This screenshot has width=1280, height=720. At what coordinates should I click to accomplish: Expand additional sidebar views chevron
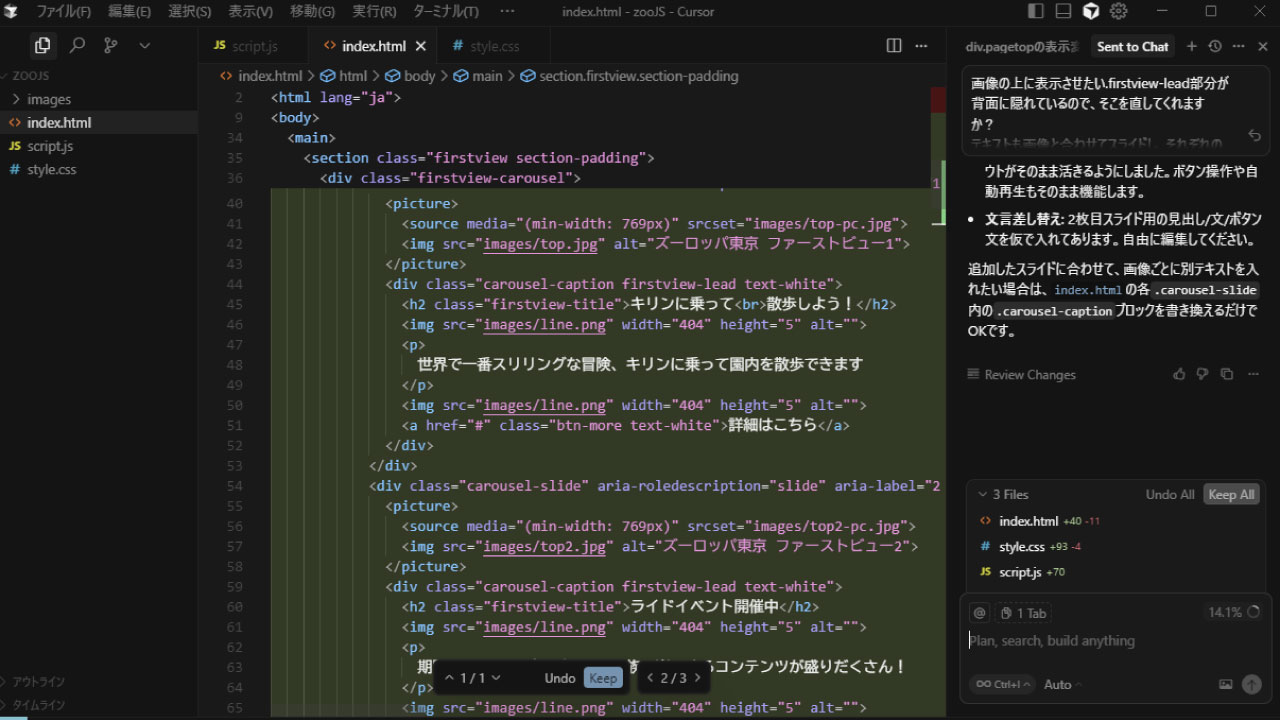(x=144, y=45)
